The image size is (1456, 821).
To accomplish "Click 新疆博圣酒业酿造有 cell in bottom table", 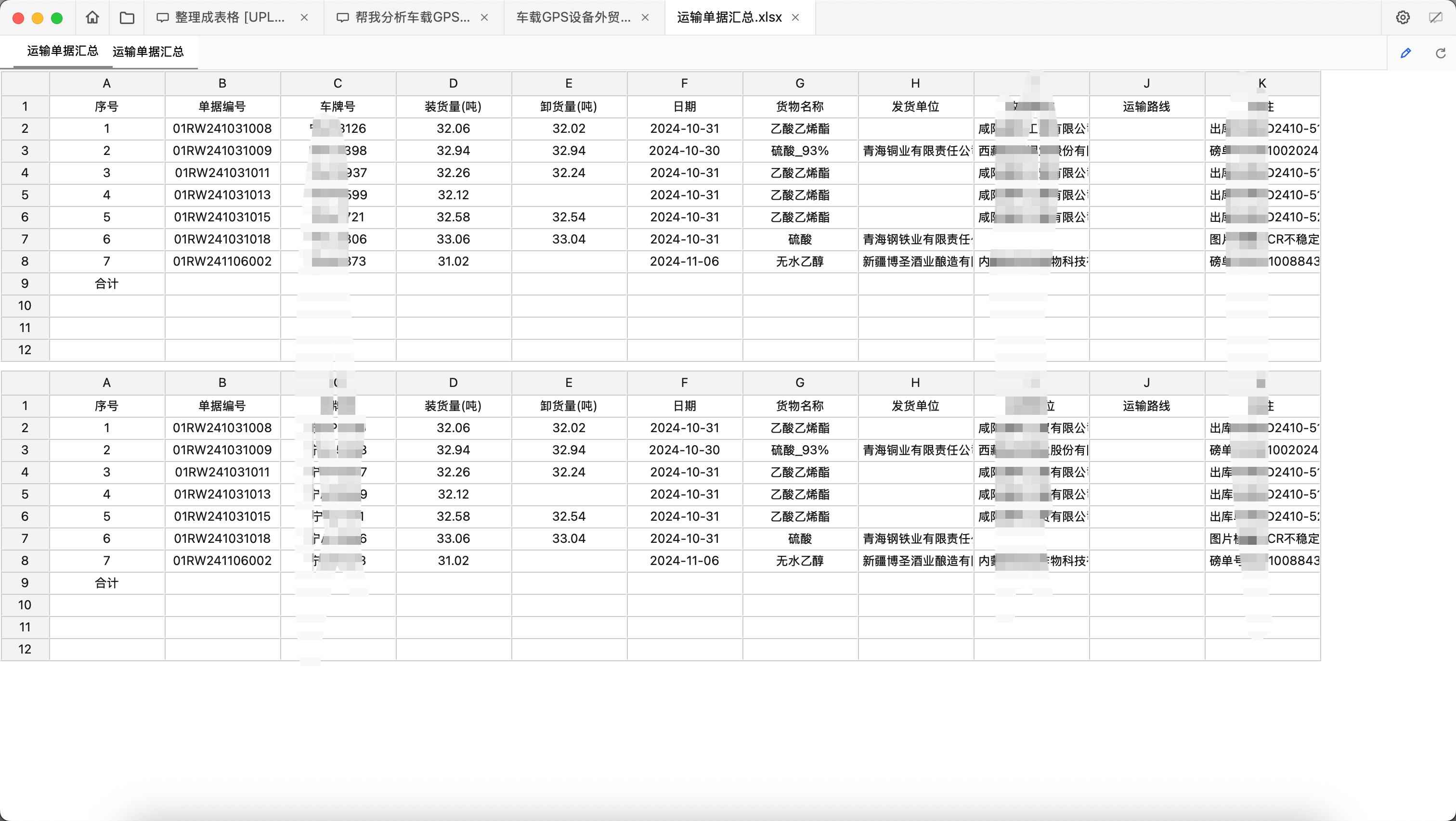I will point(916,561).
